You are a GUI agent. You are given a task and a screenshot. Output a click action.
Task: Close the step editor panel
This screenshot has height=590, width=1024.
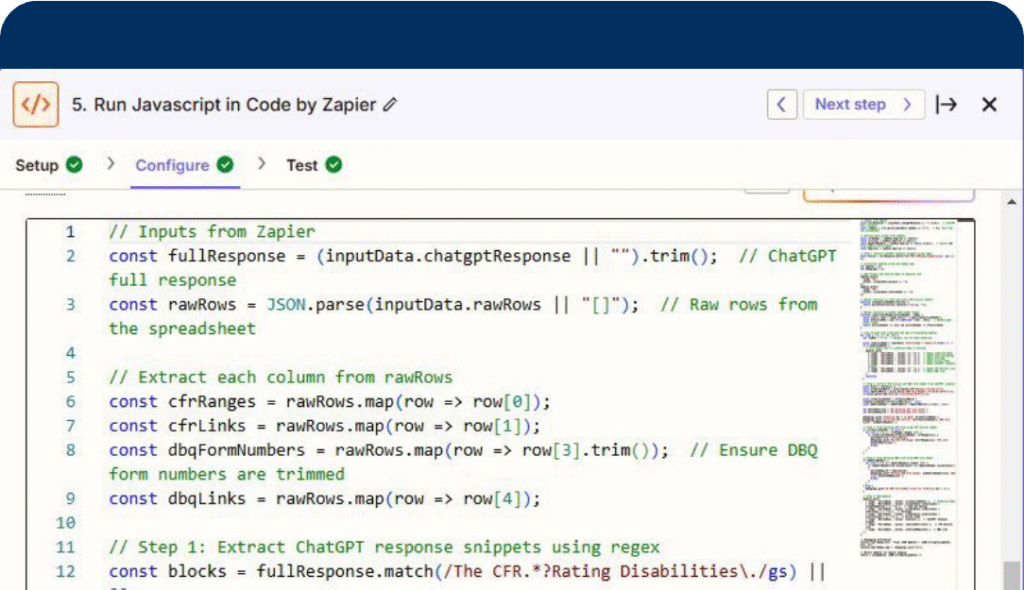pyautogui.click(x=989, y=104)
